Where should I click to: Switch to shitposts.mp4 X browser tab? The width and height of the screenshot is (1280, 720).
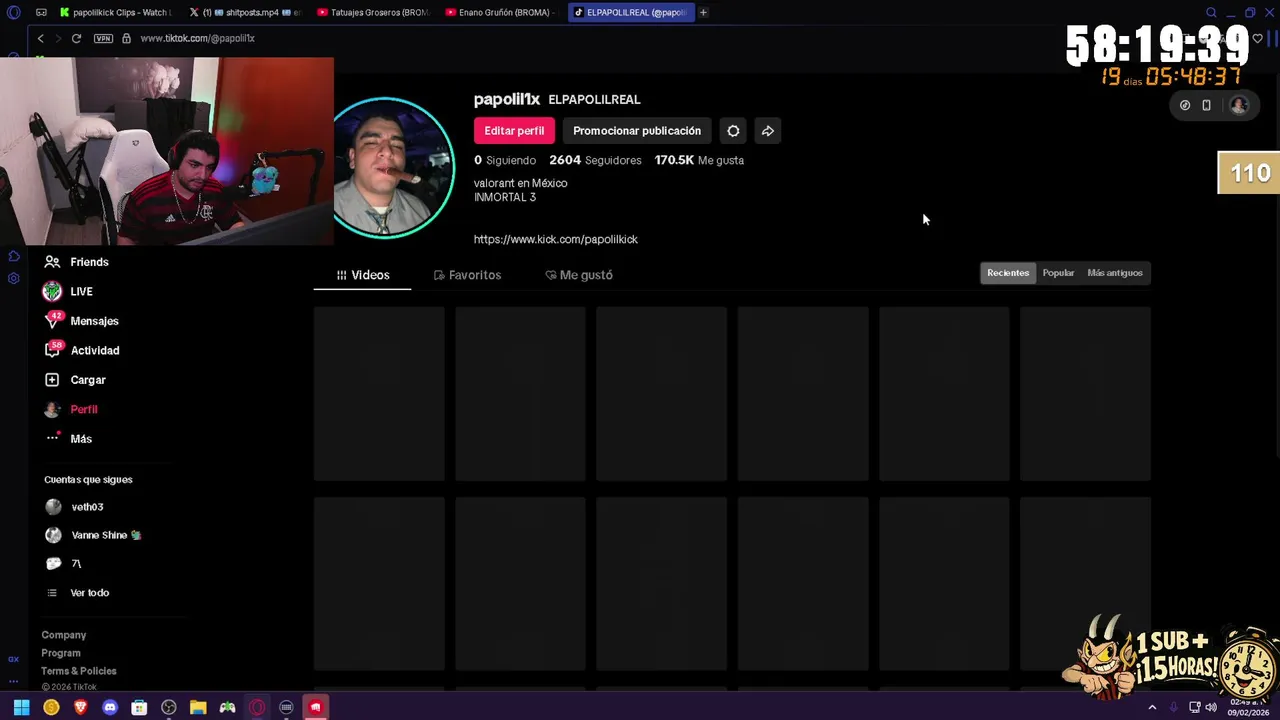(245, 12)
